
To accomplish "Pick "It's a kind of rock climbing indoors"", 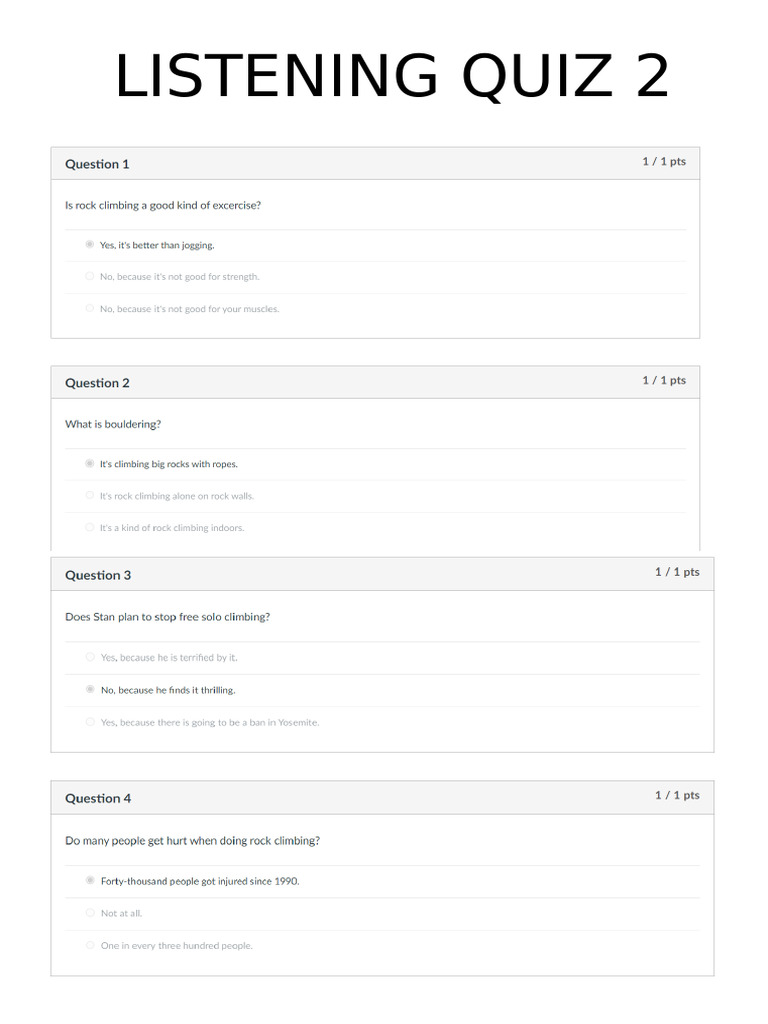I will click(x=90, y=527).
